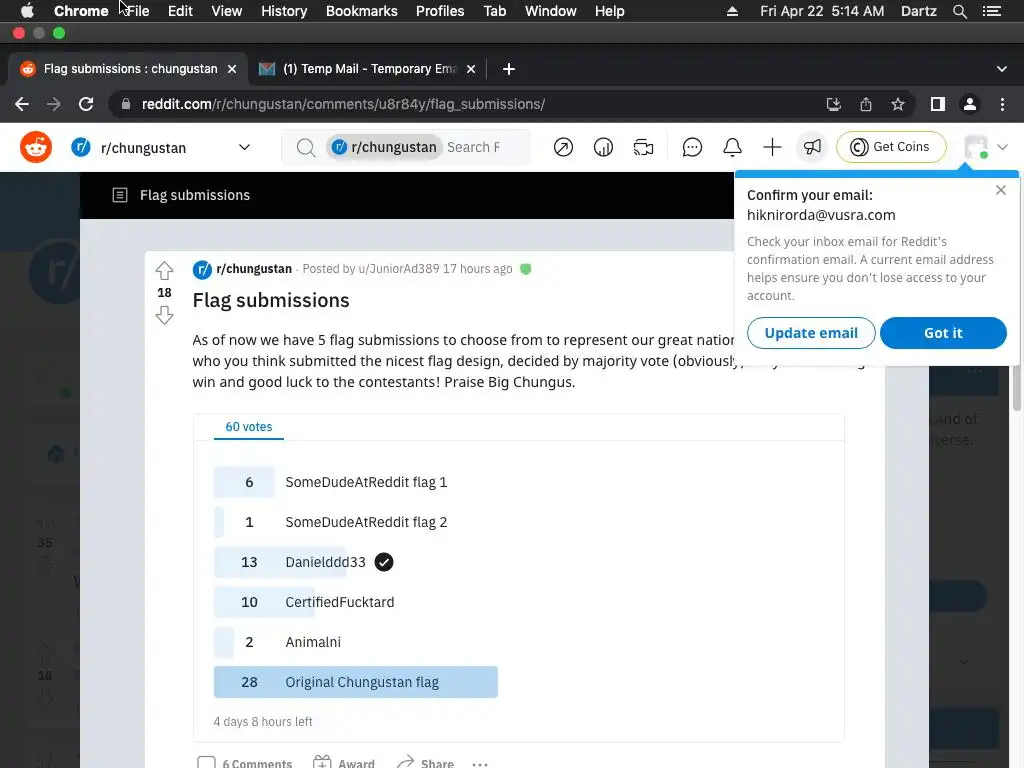Expand Chrome tab search chevron

coord(1002,69)
